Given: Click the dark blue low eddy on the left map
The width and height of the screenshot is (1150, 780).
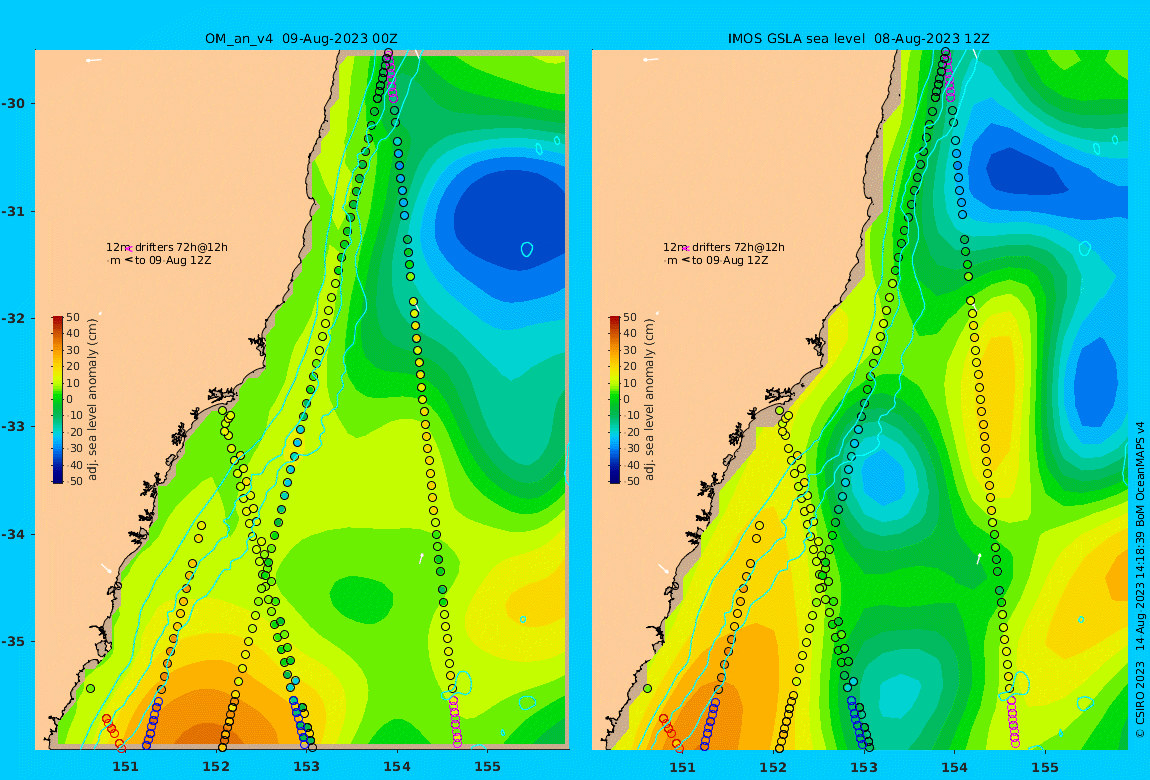Looking at the screenshot, I should point(510,220).
